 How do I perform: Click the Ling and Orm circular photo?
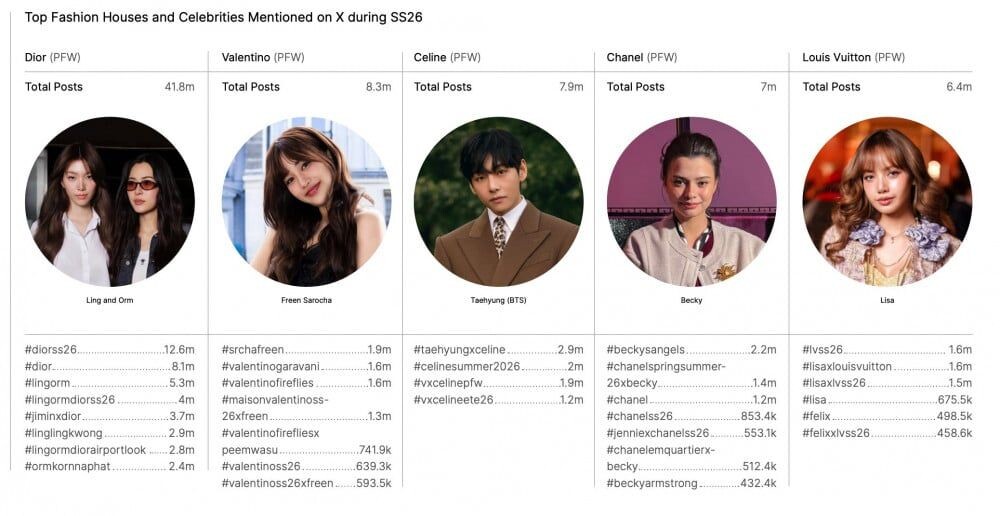[110, 202]
